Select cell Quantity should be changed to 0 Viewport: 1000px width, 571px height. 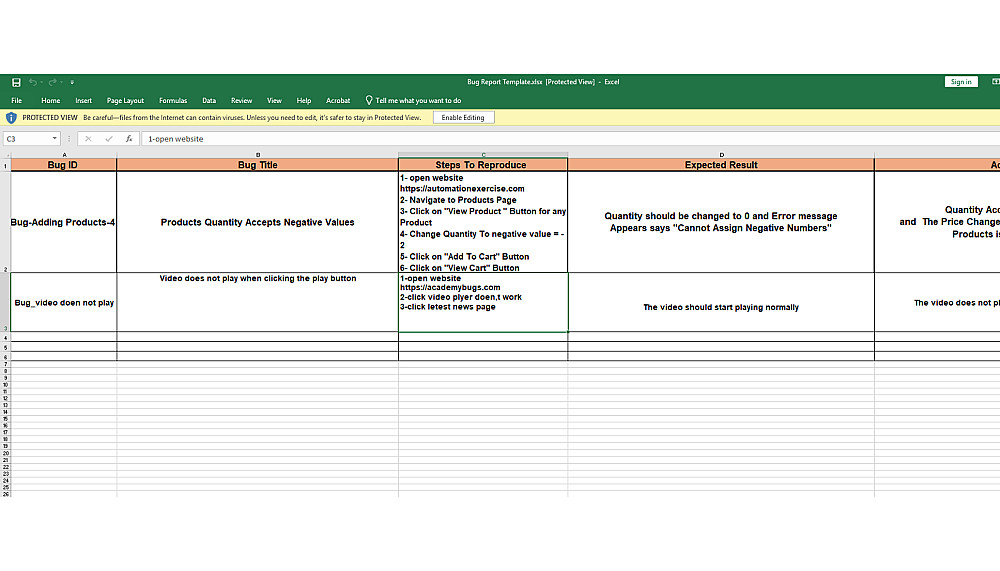(721, 222)
